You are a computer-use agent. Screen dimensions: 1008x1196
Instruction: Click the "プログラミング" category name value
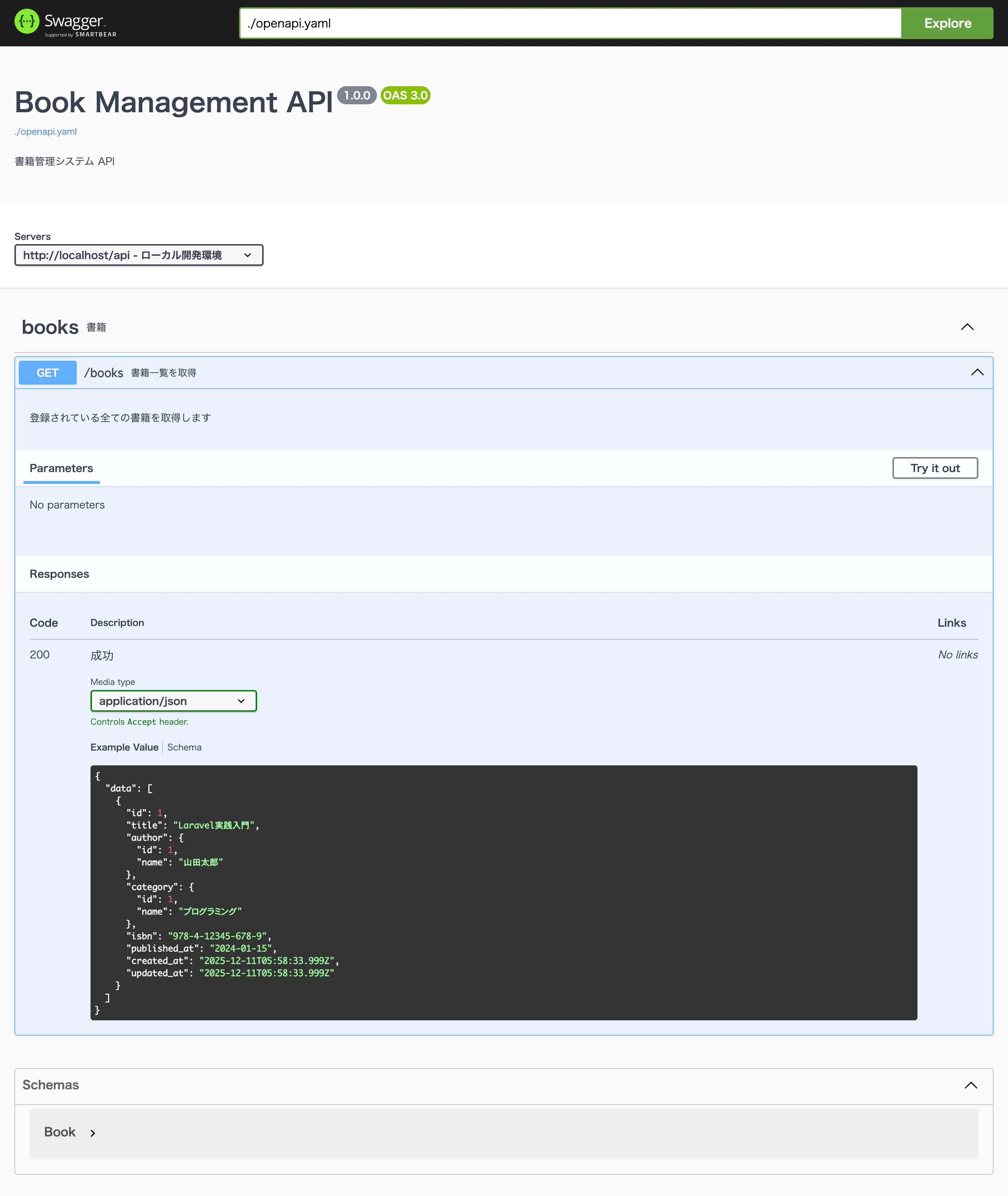click(210, 911)
